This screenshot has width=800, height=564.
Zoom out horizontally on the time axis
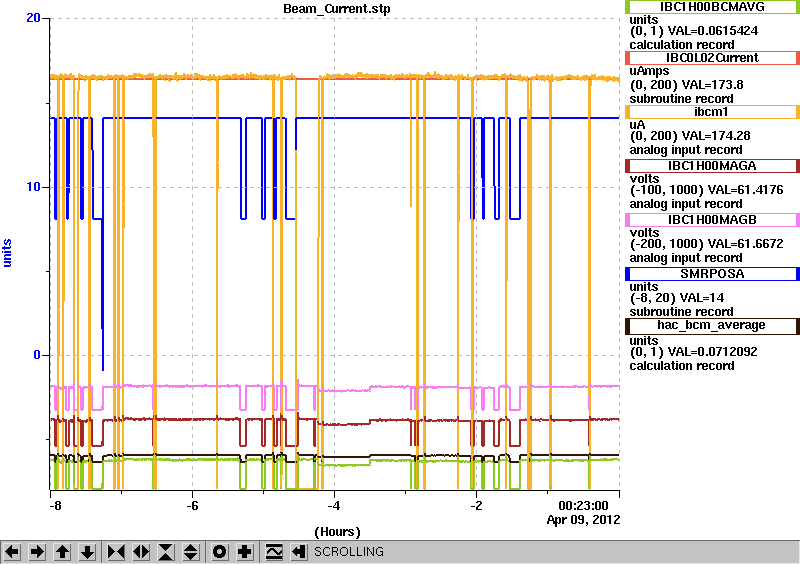tap(141, 552)
